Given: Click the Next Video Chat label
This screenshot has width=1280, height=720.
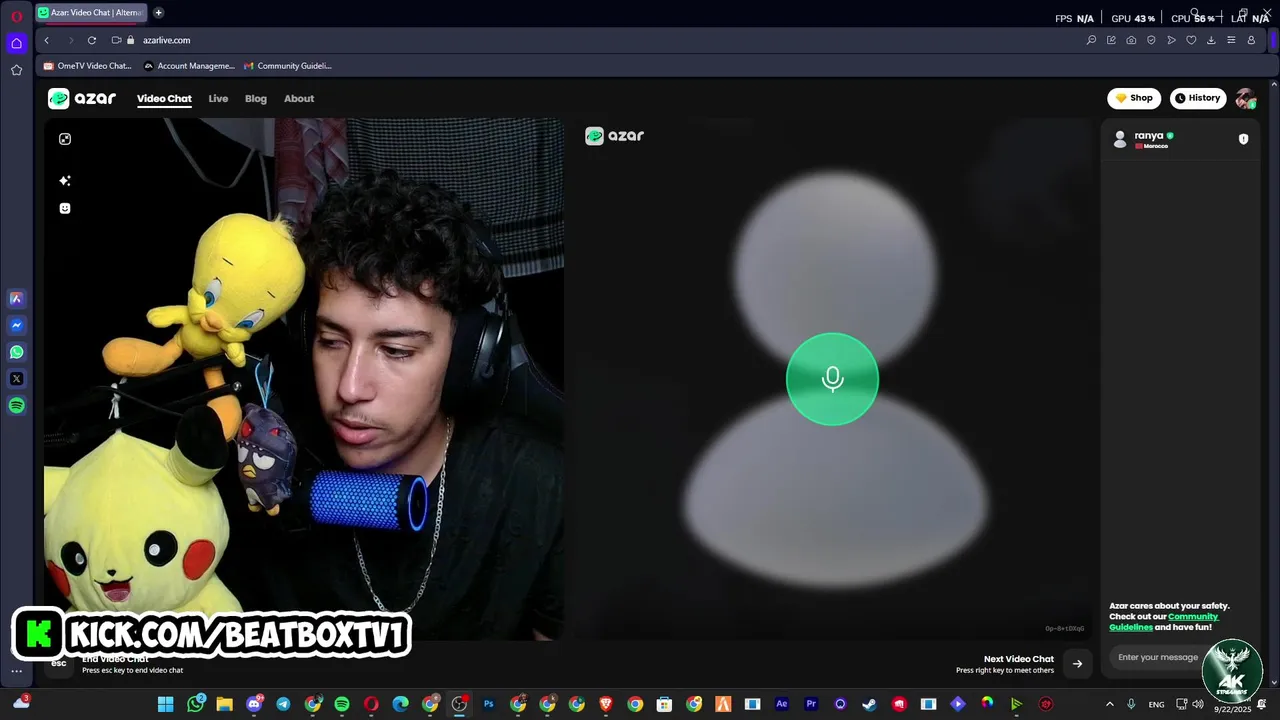Looking at the screenshot, I should coord(1018,659).
